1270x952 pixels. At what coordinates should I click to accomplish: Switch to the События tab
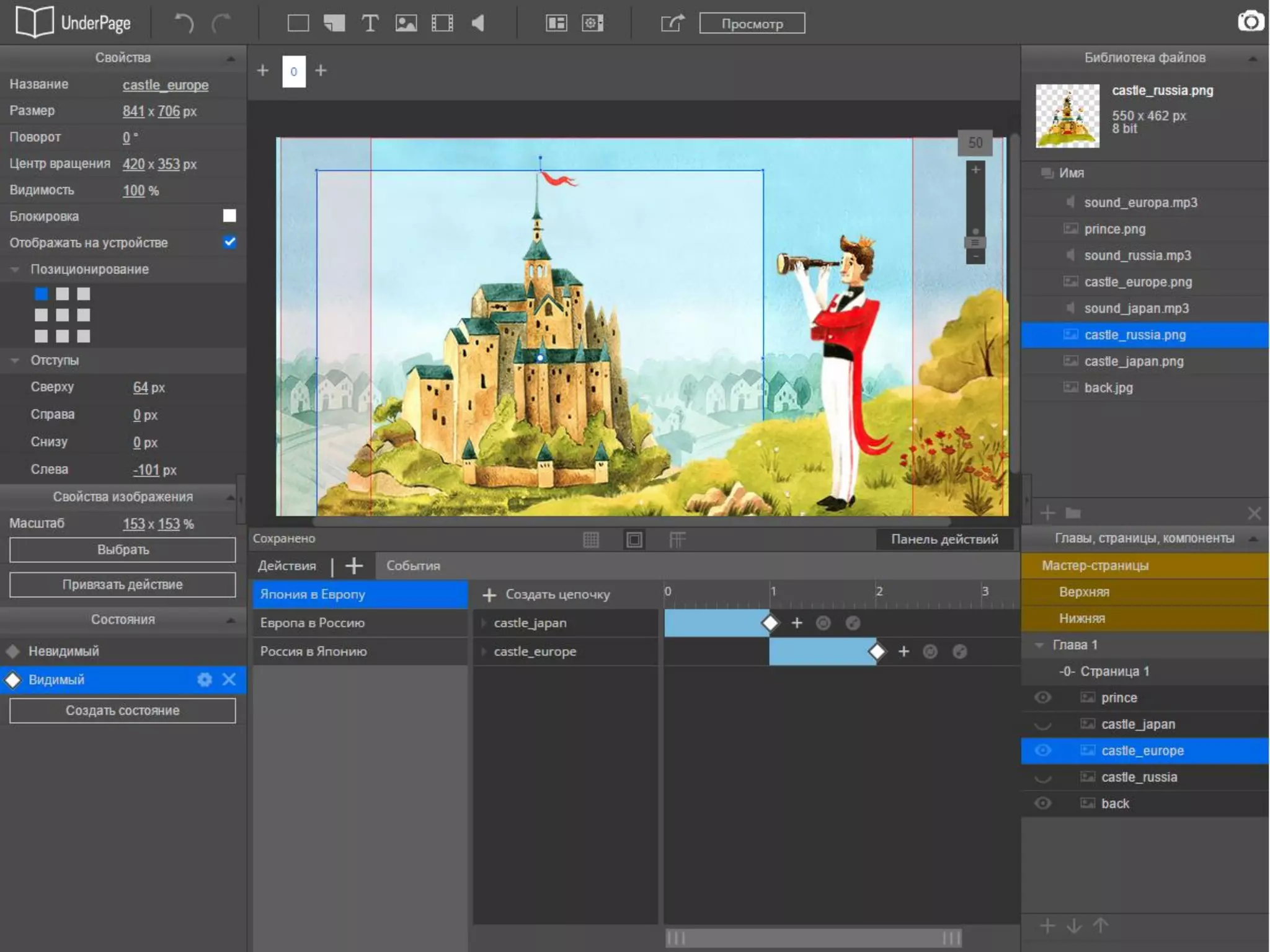413,566
